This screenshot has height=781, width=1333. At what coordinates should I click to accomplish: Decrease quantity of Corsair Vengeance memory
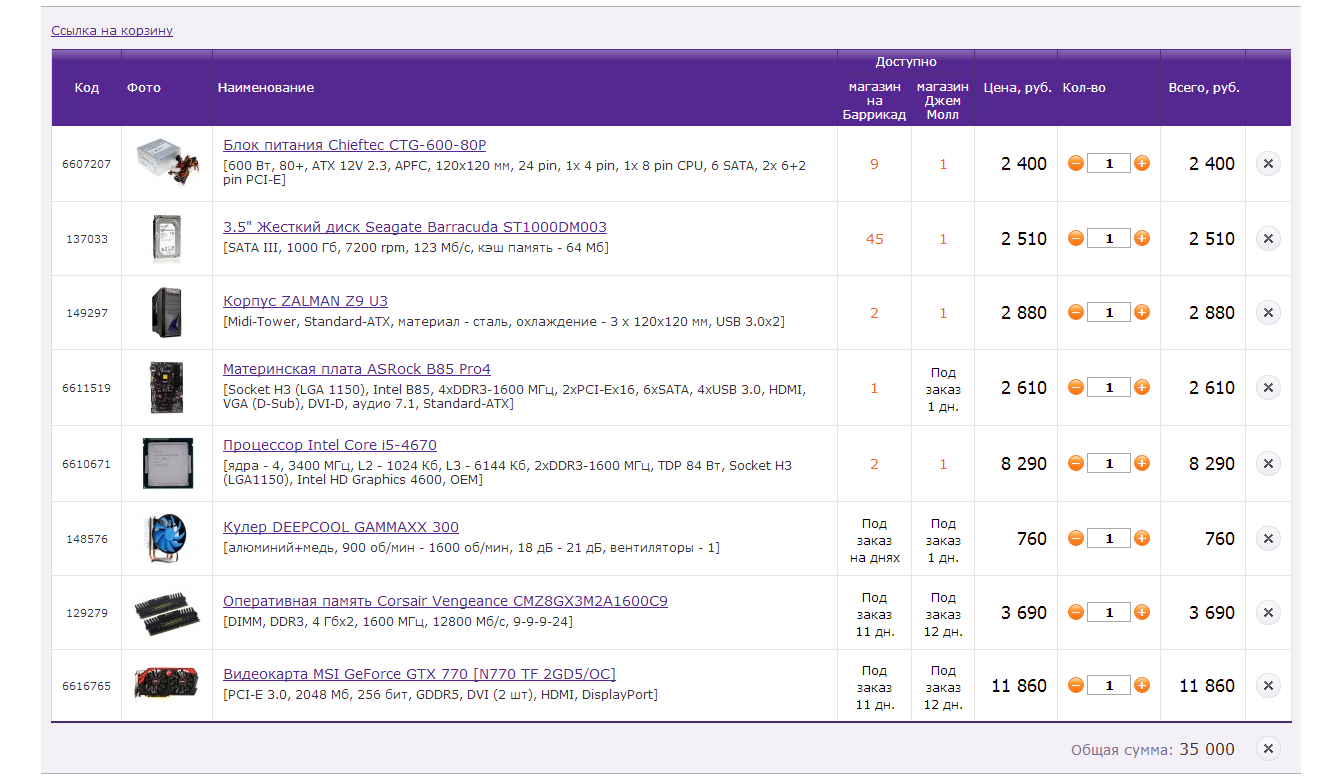pyautogui.click(x=1076, y=612)
